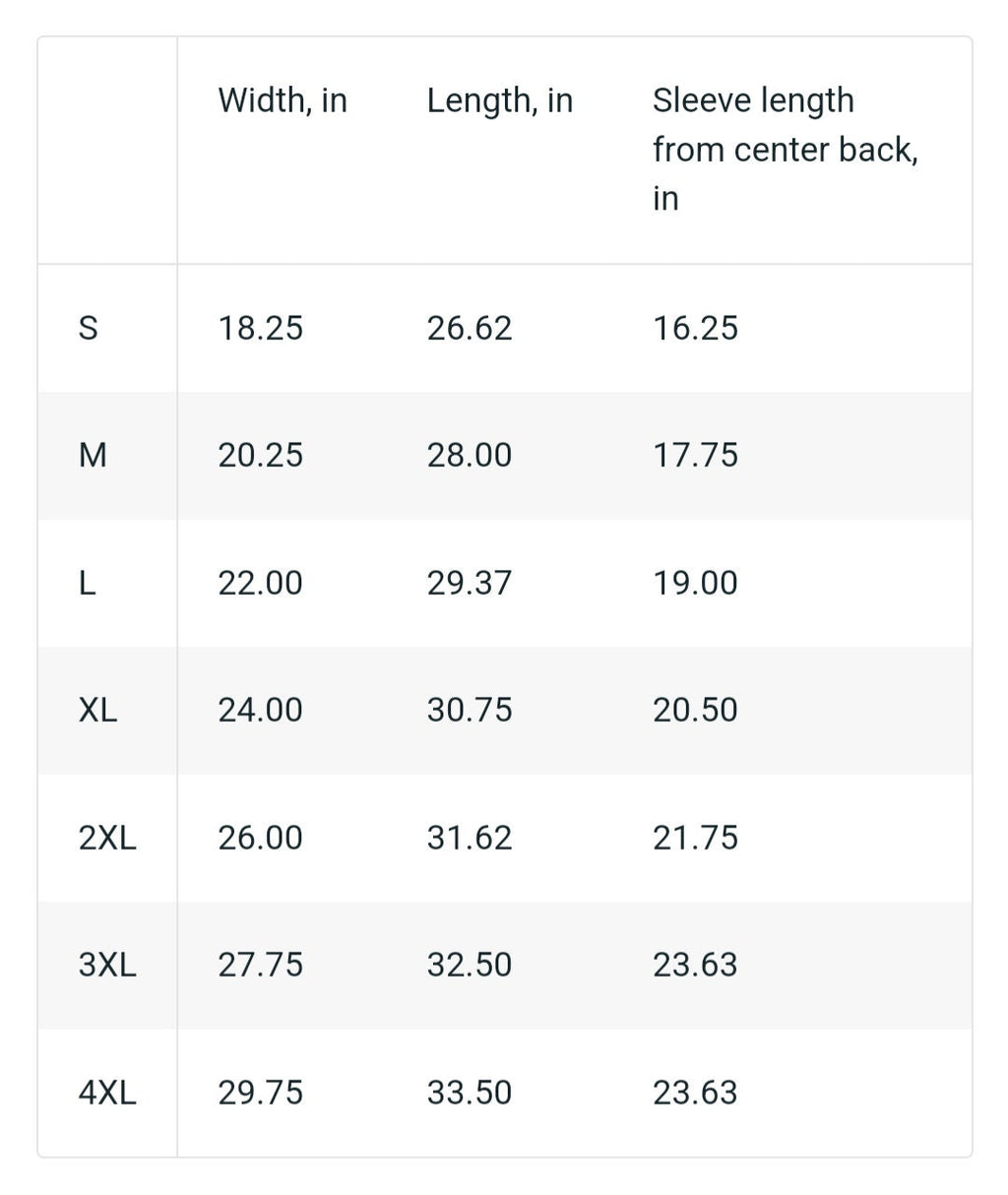Select the L size row label

(87, 583)
